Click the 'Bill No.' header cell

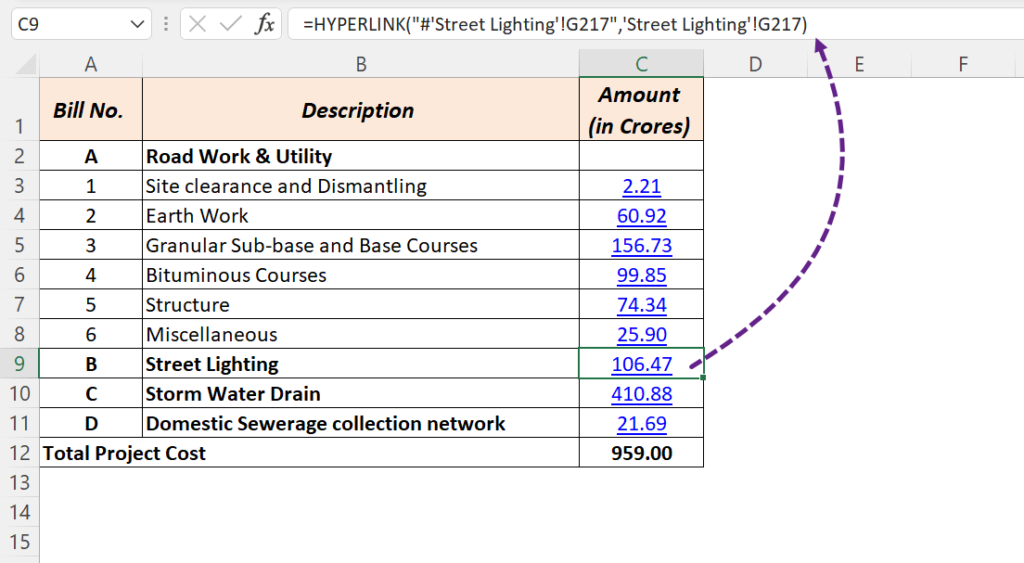pyautogui.click(x=91, y=110)
